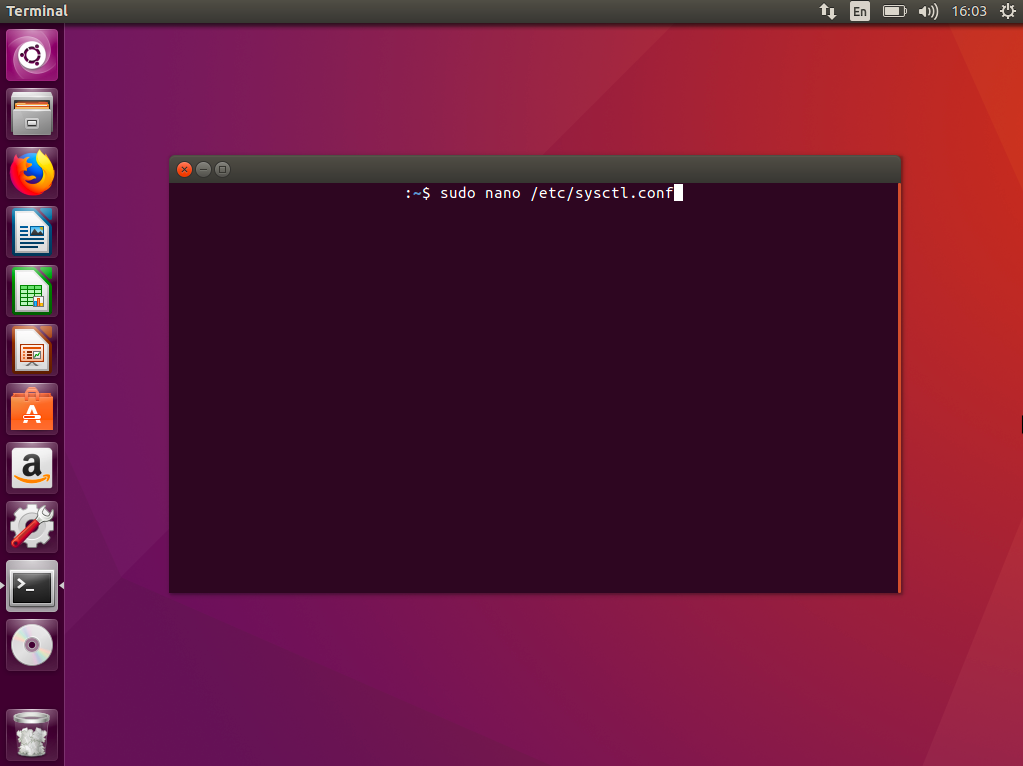Open the Amazon launcher icon
The width and height of the screenshot is (1023, 766).
pyautogui.click(x=32, y=468)
